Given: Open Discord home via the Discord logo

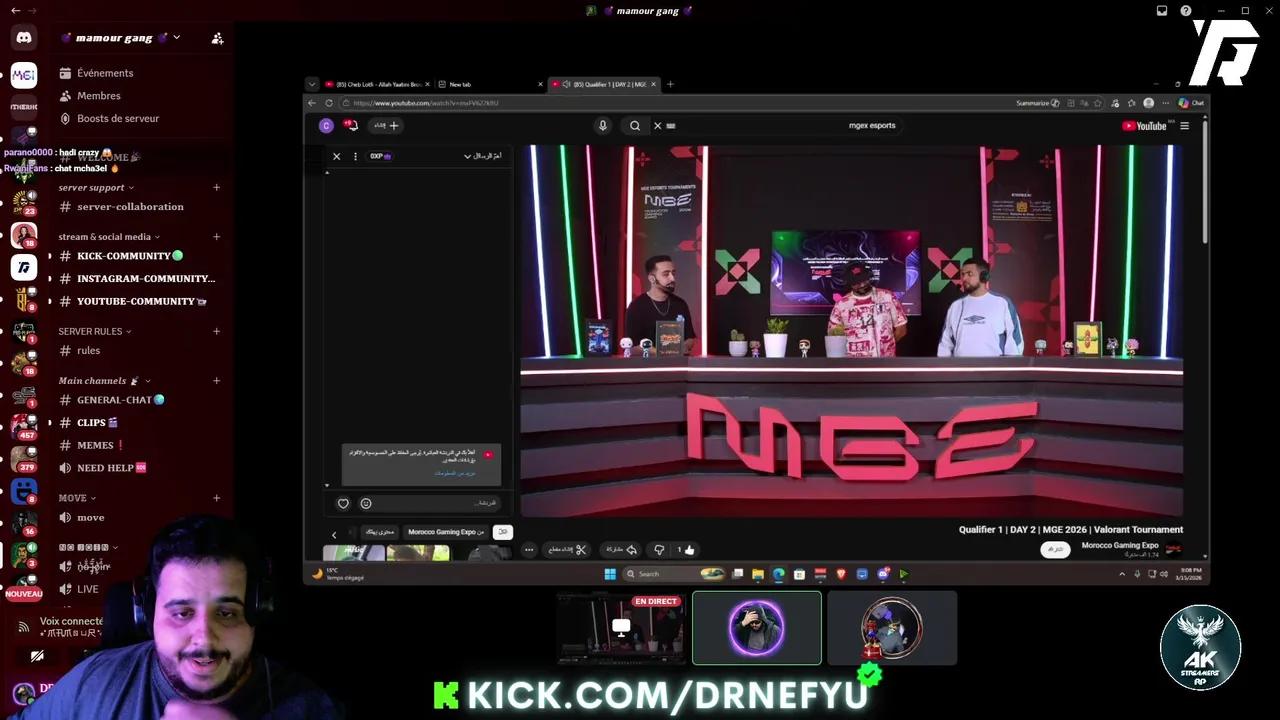Looking at the screenshot, I should pyautogui.click(x=24, y=38).
